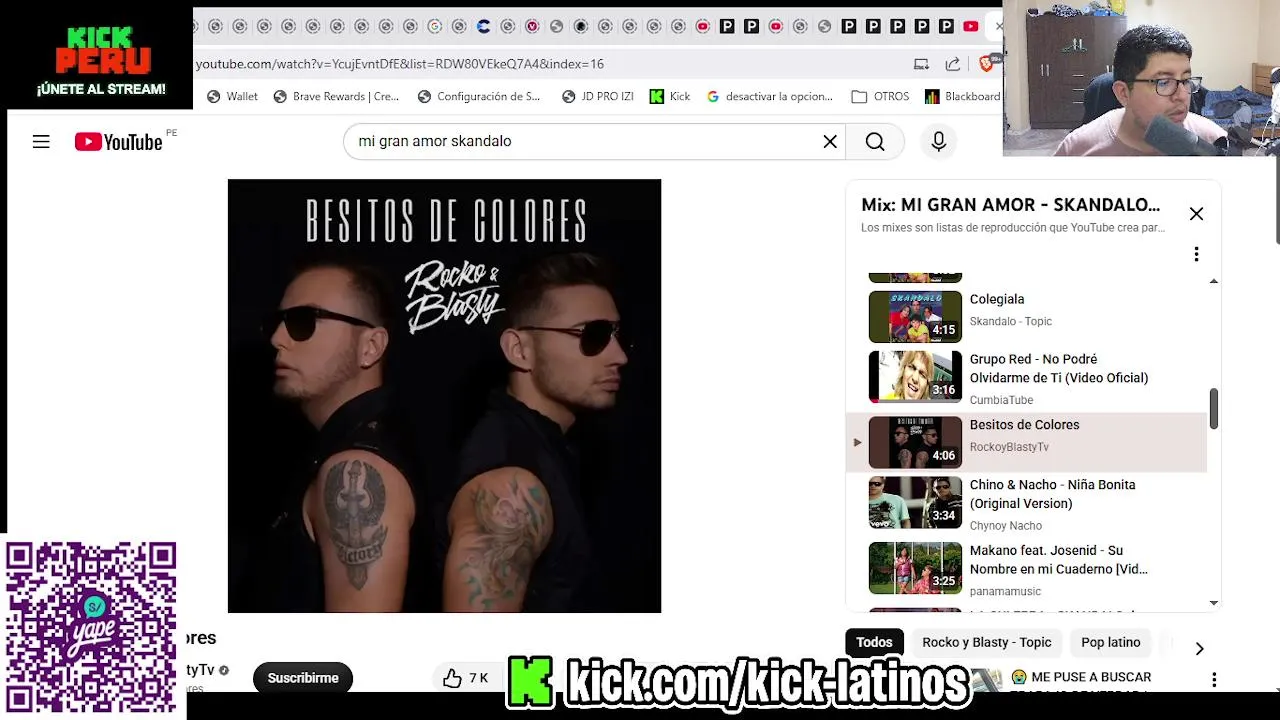Click the playlist scroll up arrow

(1214, 281)
